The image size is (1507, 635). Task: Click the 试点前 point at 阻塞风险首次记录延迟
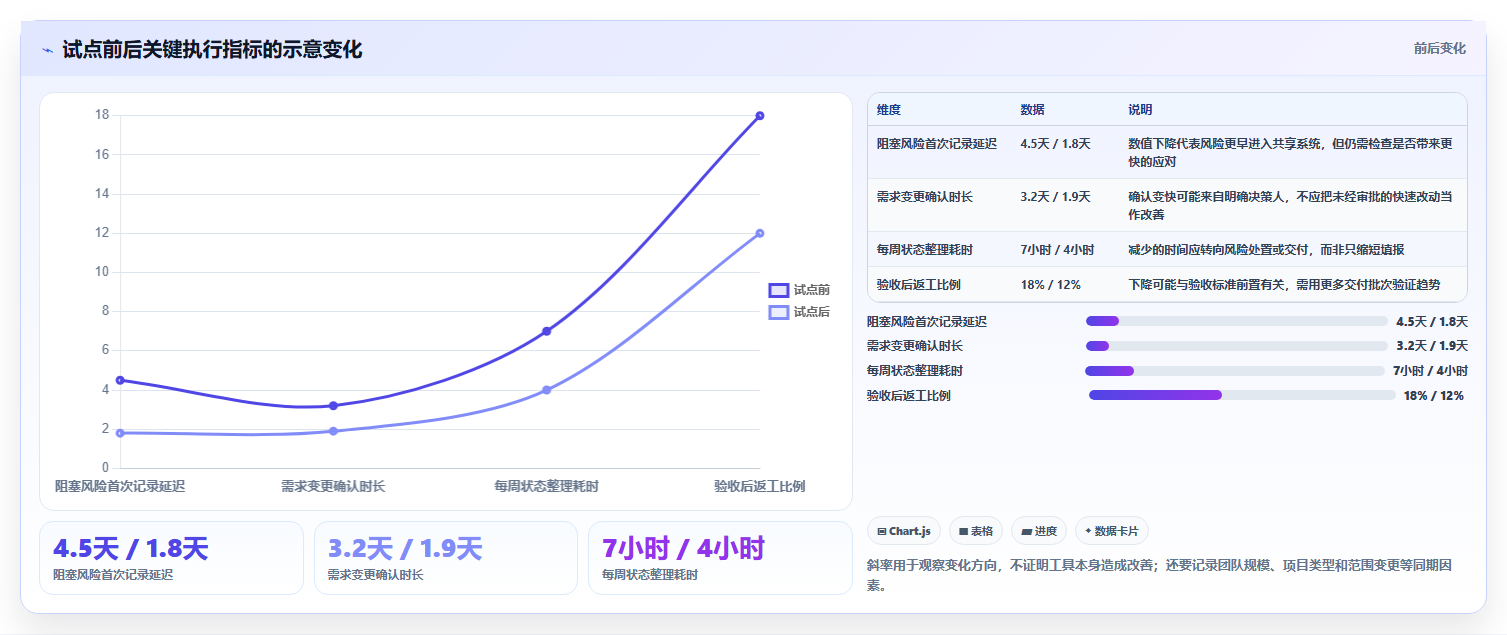120,380
